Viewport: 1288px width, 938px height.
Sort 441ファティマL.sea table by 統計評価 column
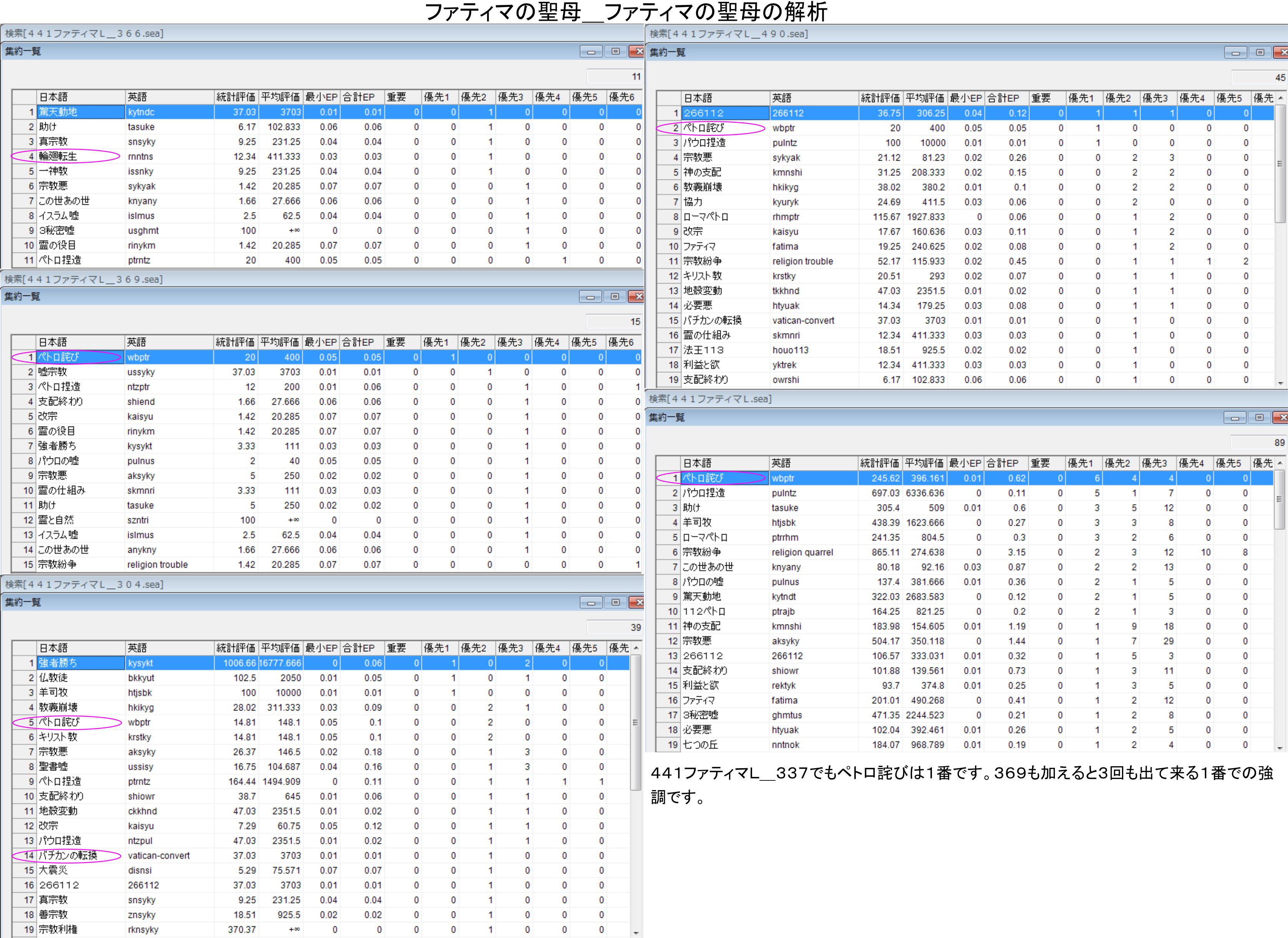(x=880, y=463)
